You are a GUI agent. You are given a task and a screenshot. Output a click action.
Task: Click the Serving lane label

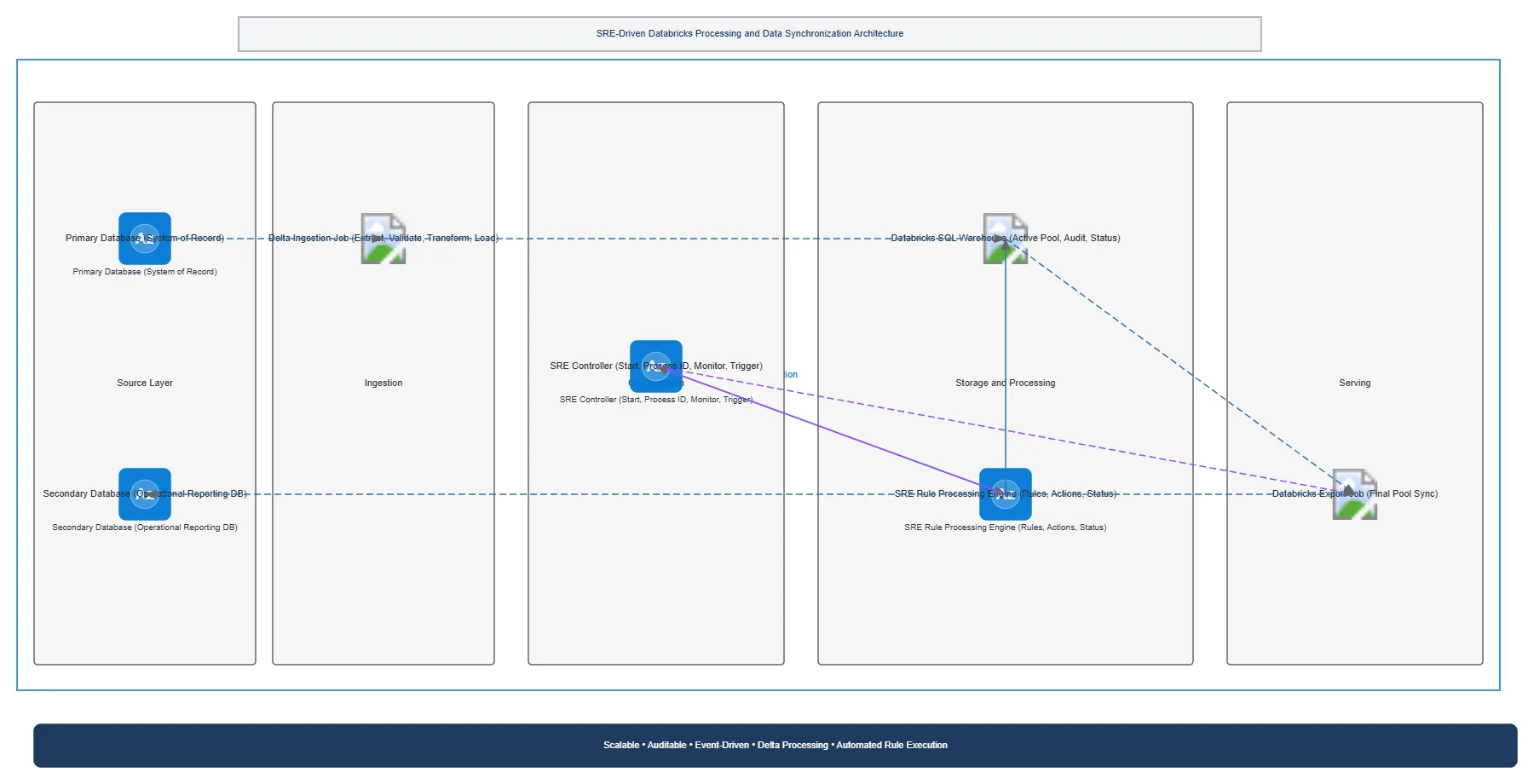coord(1355,383)
